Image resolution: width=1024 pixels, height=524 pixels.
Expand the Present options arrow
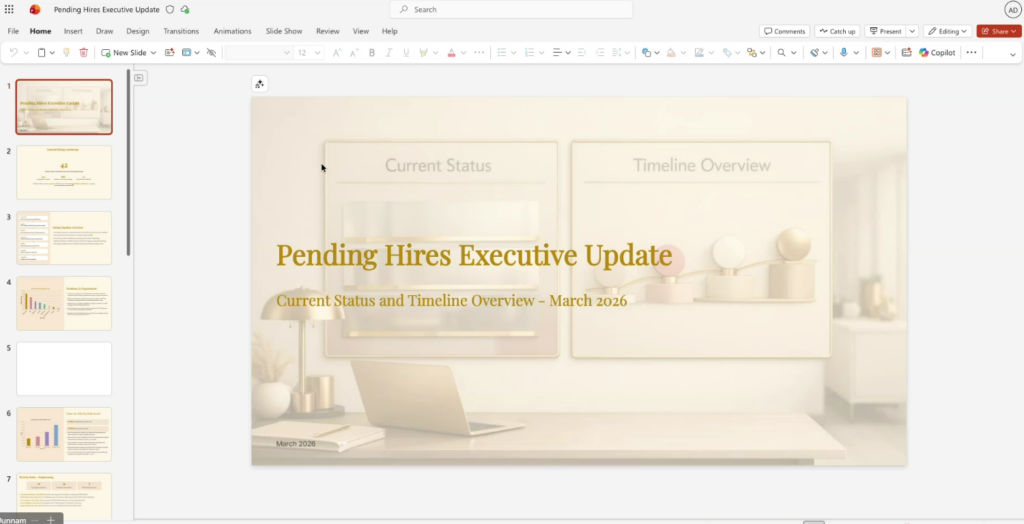913,31
